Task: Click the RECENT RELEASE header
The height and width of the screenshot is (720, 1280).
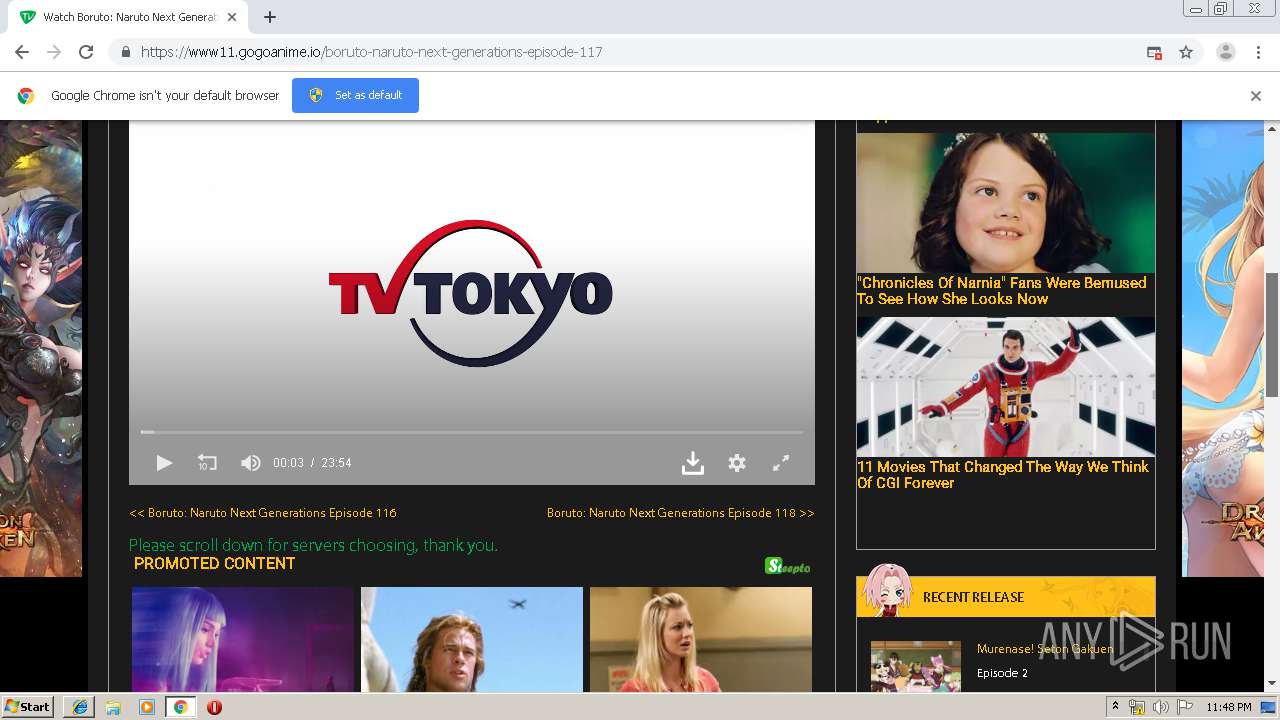Action: pyautogui.click(x=973, y=597)
